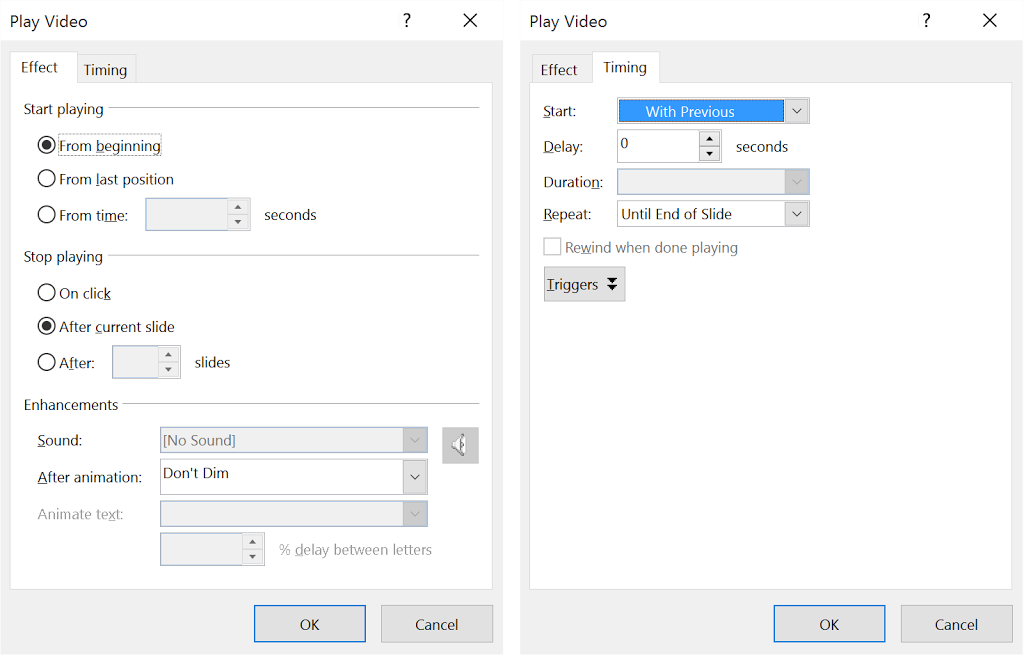
Task: Open the Duration dropdown
Action: (797, 182)
